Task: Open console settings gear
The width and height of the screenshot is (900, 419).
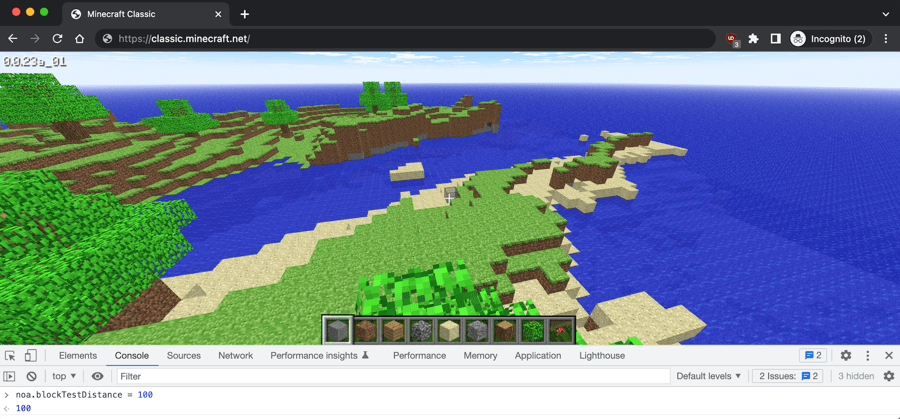Action: point(889,377)
